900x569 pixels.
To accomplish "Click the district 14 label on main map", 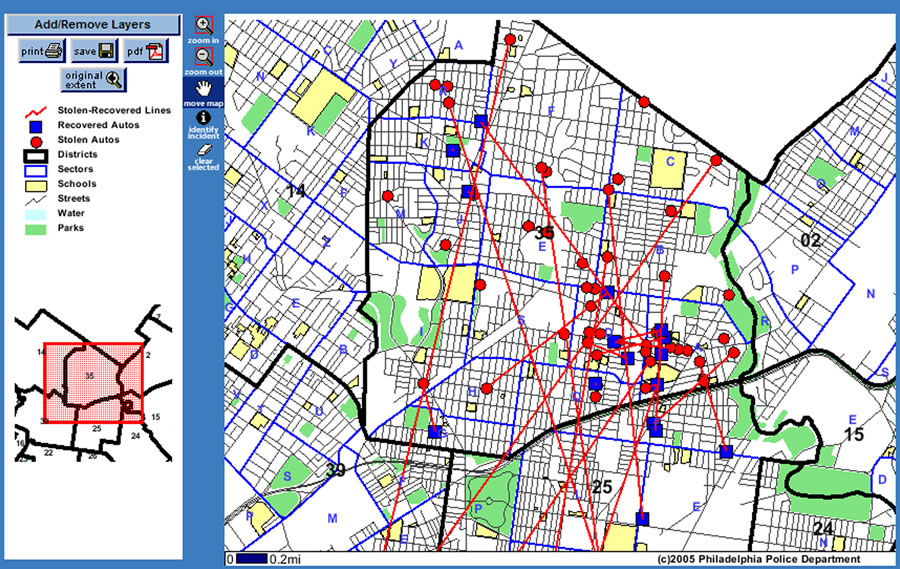I will click(x=296, y=190).
